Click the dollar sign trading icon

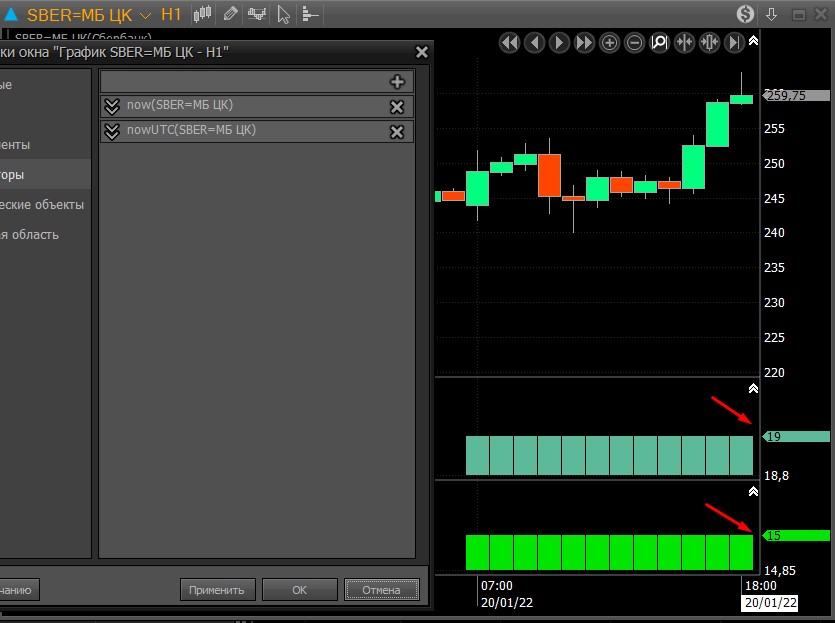[745, 14]
